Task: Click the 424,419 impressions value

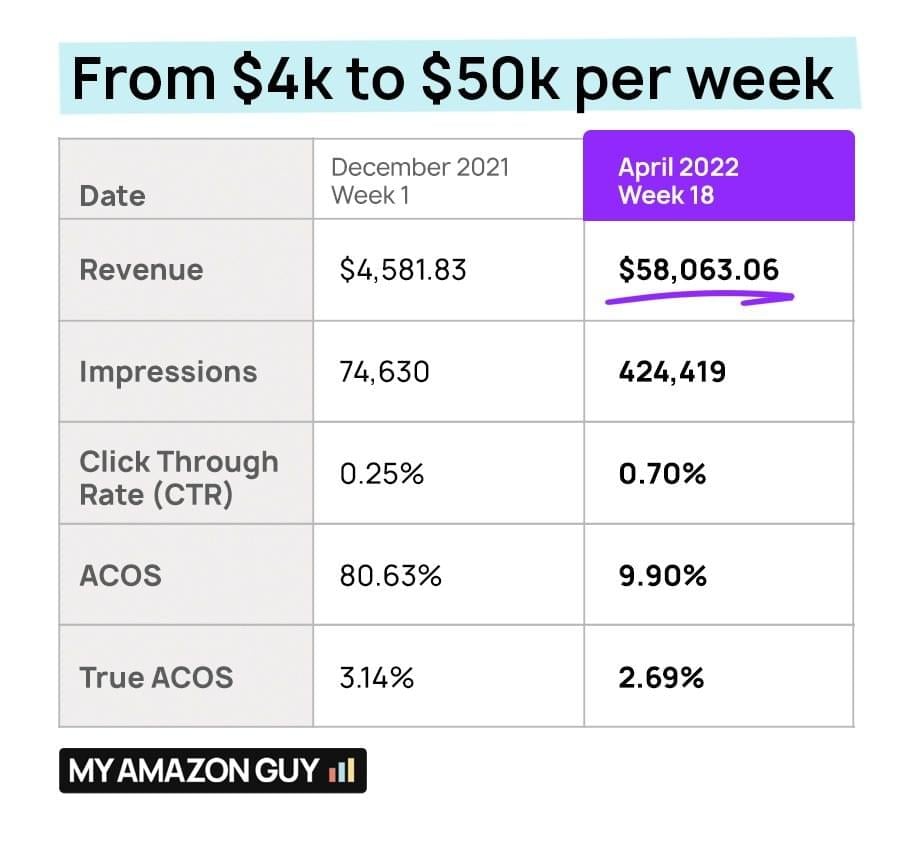Action: click(x=672, y=372)
